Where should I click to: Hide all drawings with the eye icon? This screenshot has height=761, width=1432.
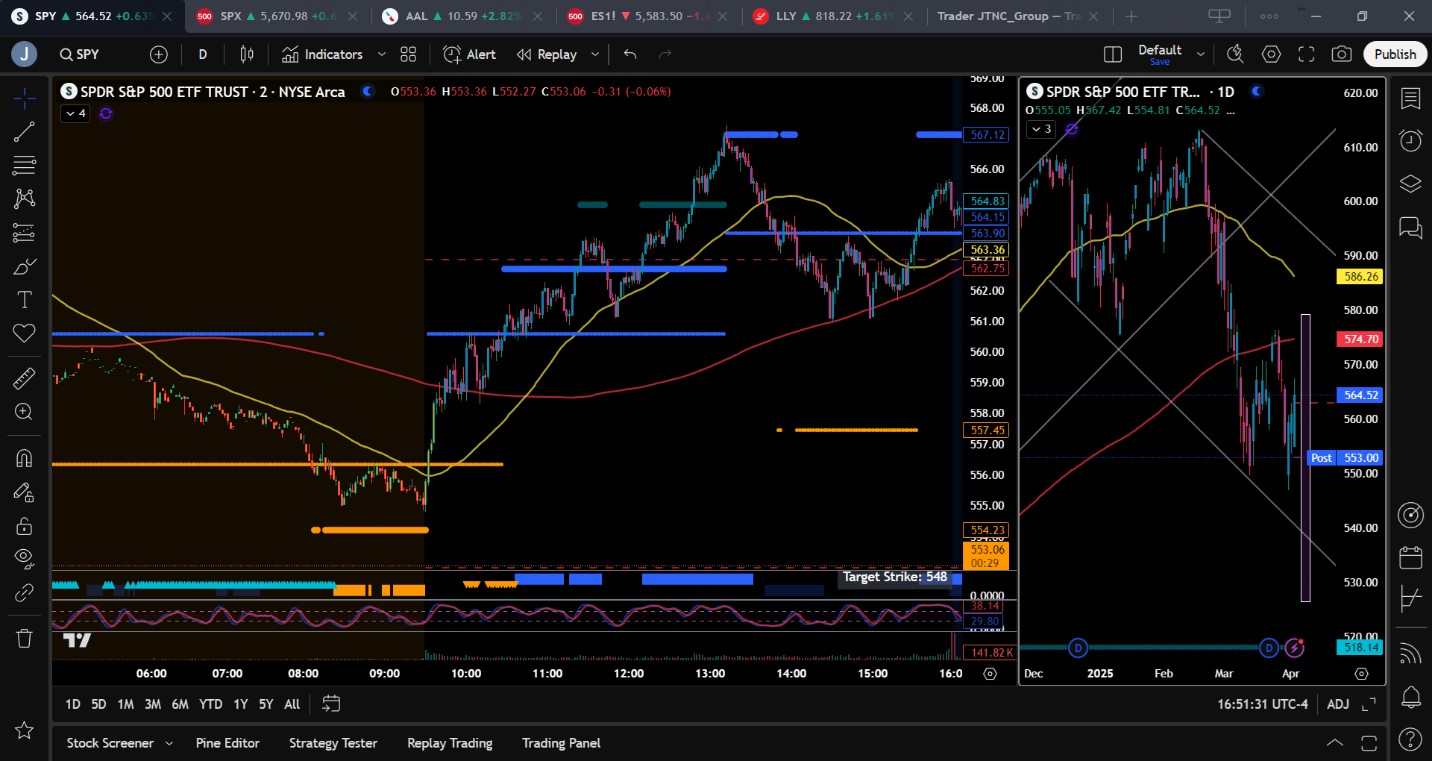(x=24, y=559)
